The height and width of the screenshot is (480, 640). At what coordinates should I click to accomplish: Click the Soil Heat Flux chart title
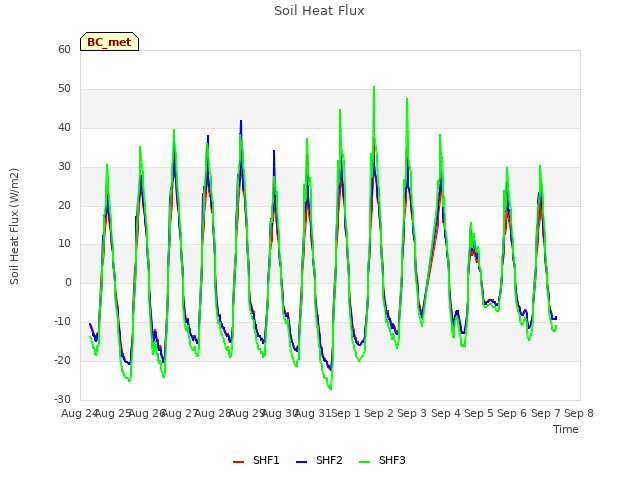tap(319, 11)
